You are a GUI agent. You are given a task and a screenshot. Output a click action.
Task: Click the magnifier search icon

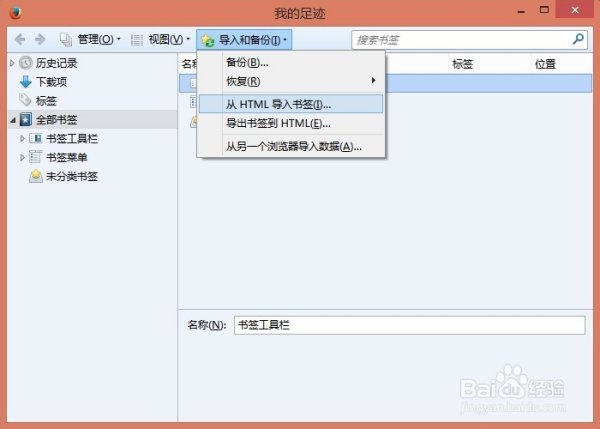coord(578,39)
